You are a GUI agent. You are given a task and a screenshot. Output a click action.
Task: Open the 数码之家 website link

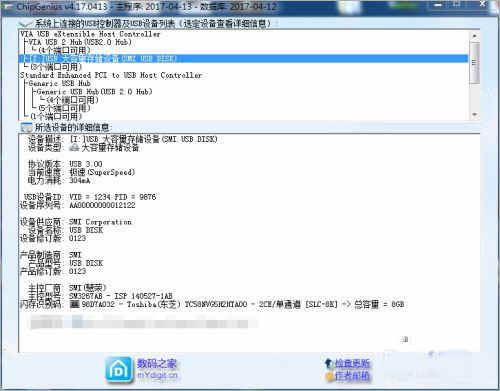[x=157, y=364]
